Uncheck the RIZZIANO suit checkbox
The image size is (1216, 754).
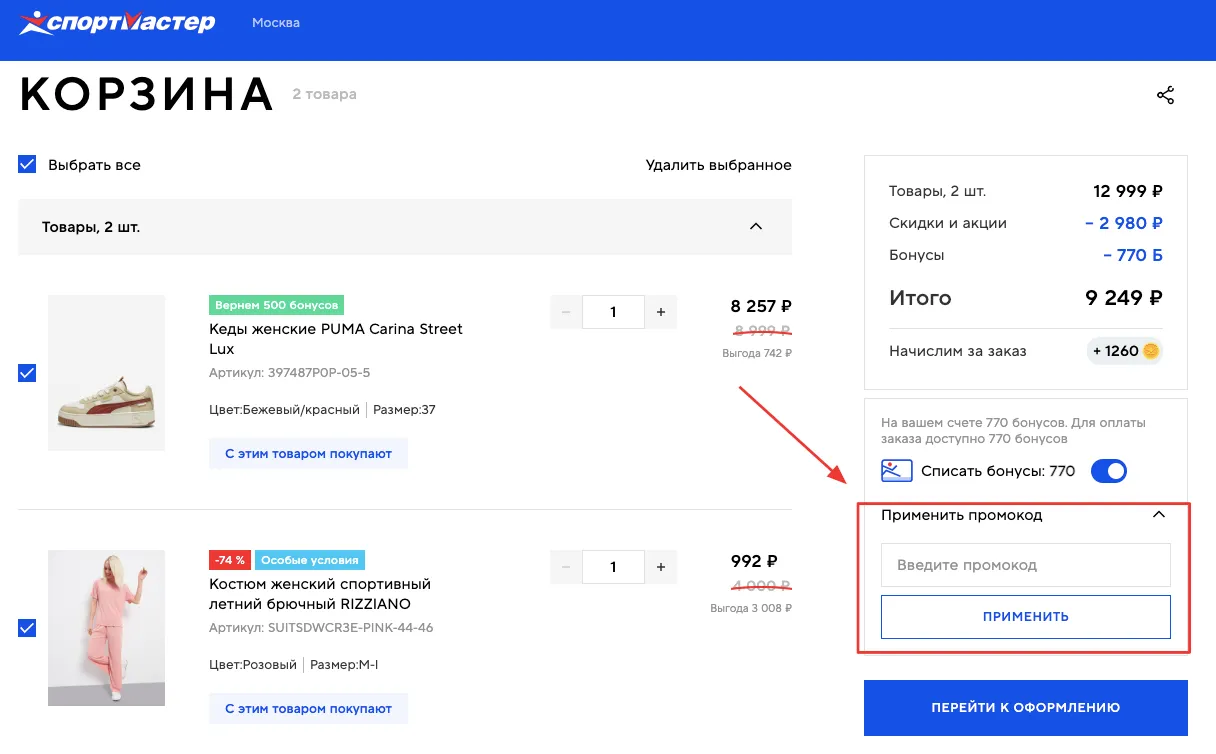(x=27, y=628)
